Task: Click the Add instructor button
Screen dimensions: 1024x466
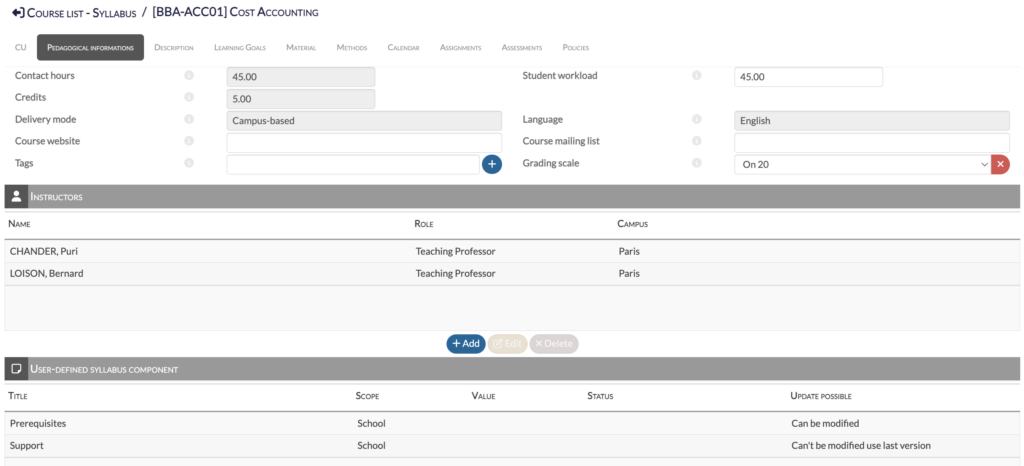Action: [x=466, y=343]
